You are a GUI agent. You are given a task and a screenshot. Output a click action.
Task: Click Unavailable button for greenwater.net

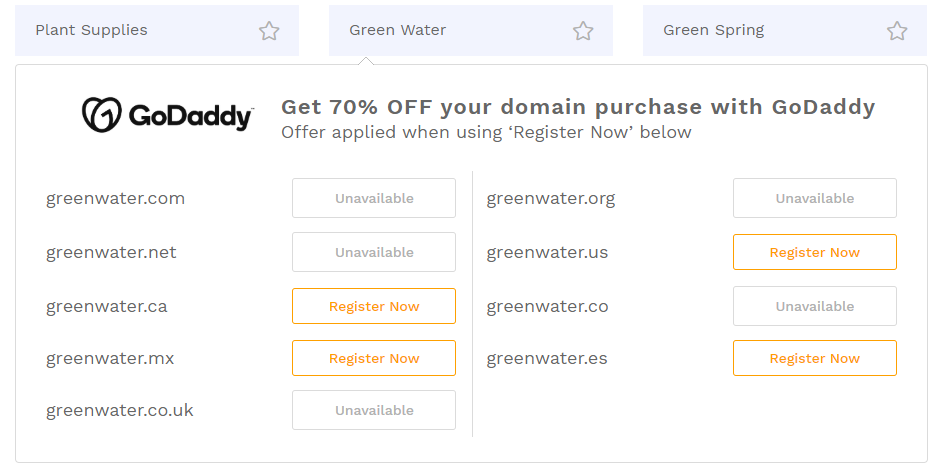tap(374, 252)
